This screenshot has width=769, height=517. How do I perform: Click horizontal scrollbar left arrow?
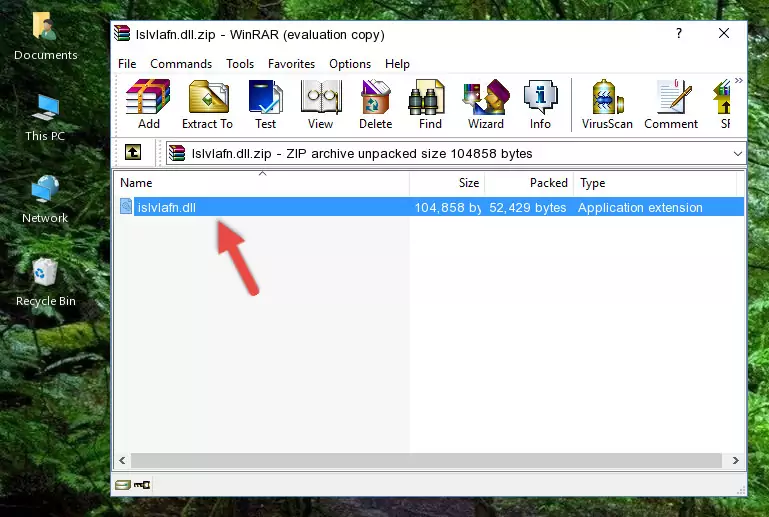point(123,460)
